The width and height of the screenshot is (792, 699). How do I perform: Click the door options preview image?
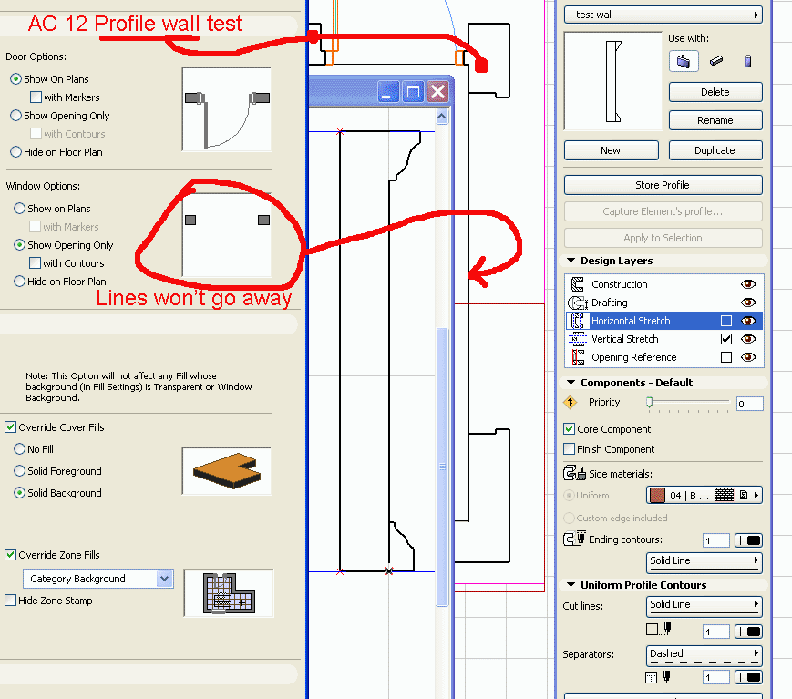[x=226, y=109]
